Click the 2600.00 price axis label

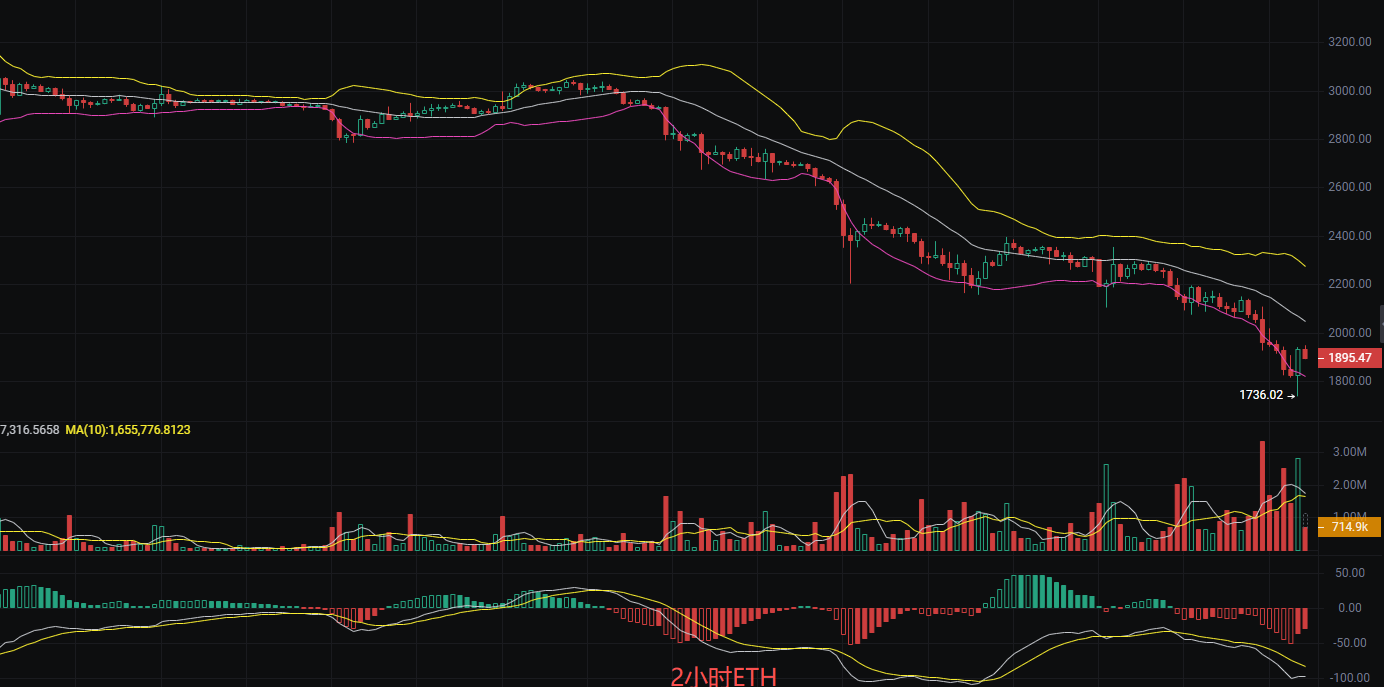[x=1349, y=187]
